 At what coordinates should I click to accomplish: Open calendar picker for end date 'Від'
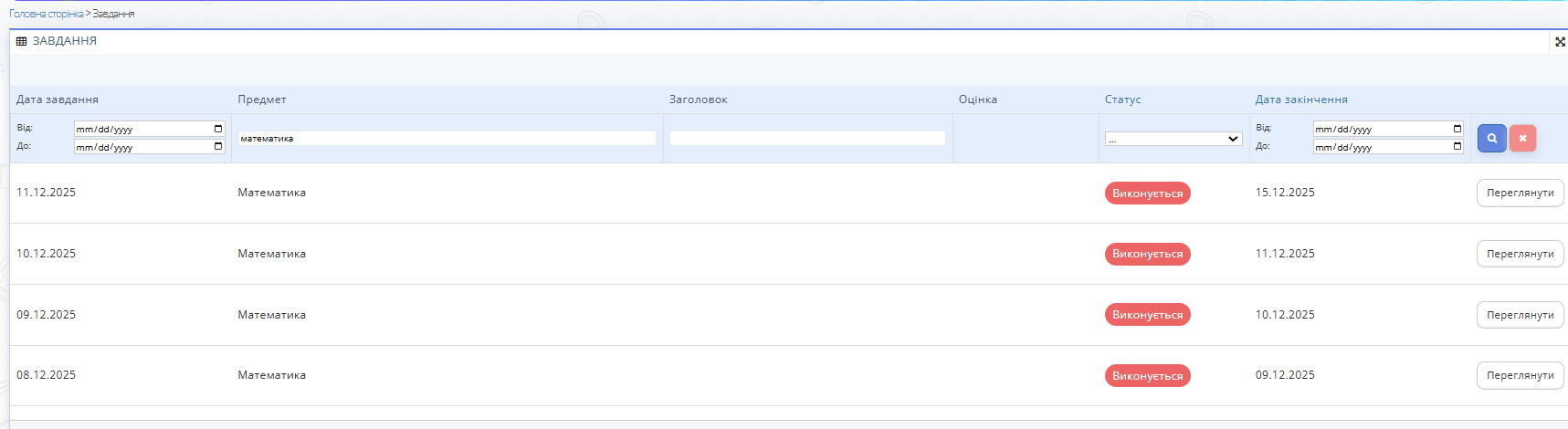click(x=1458, y=129)
